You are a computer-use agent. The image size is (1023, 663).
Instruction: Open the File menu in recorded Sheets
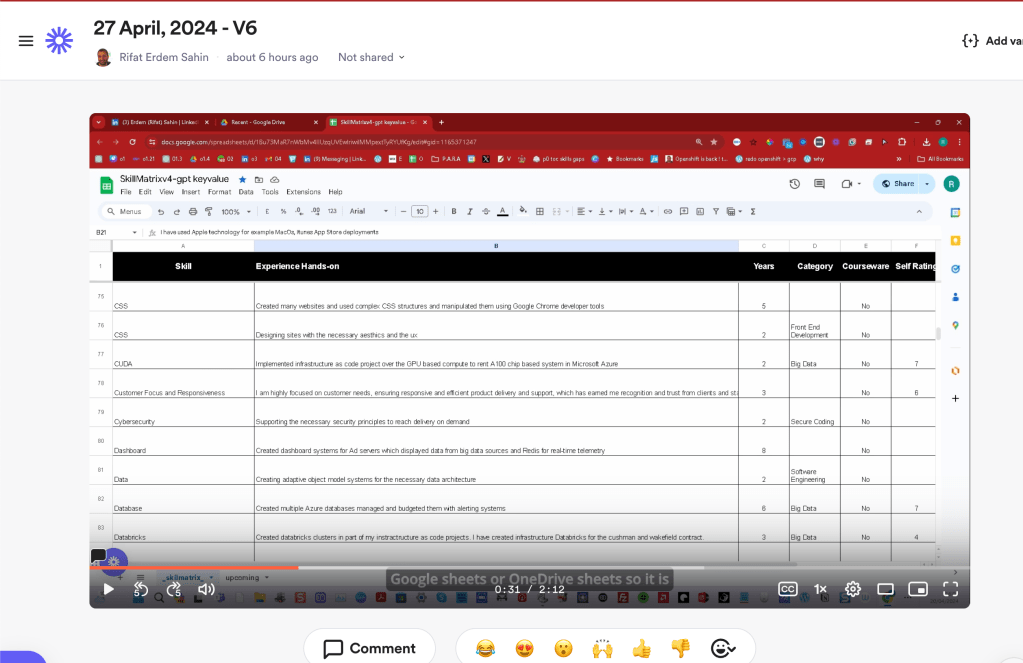tap(126, 193)
